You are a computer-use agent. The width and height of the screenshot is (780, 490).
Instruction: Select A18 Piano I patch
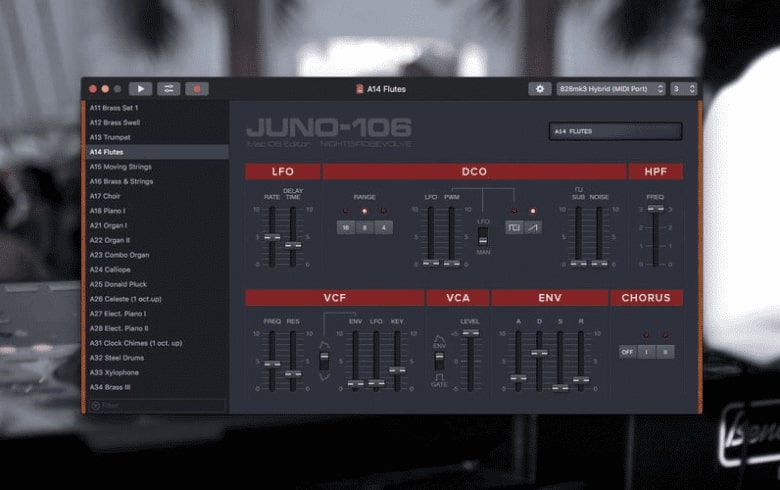pyautogui.click(x=157, y=210)
